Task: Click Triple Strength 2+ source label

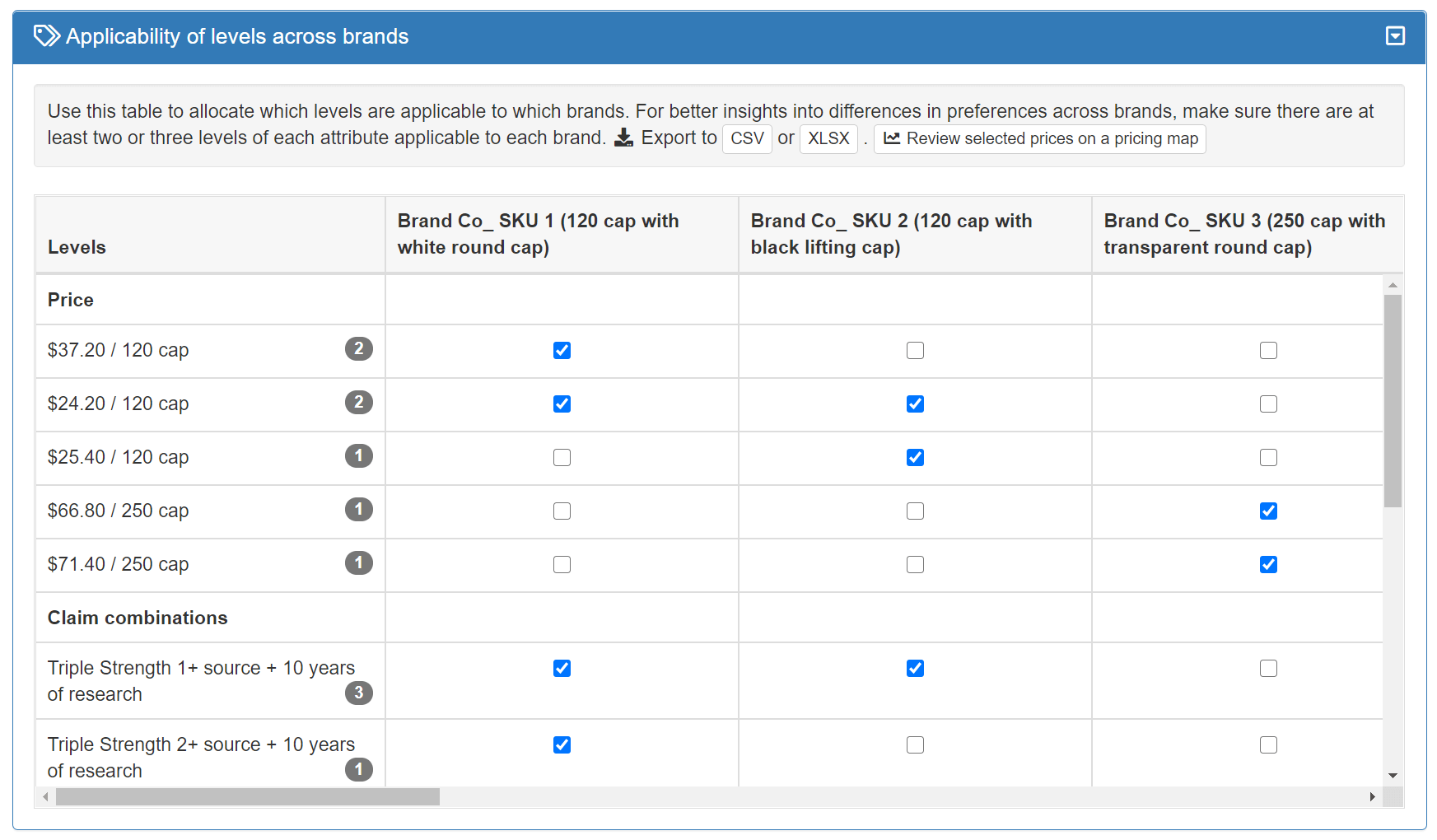Action: (201, 757)
